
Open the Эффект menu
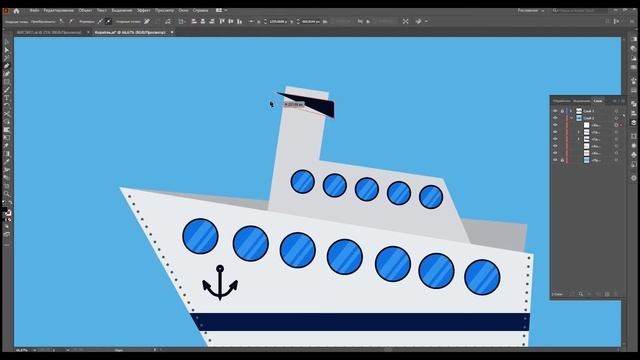(143, 11)
